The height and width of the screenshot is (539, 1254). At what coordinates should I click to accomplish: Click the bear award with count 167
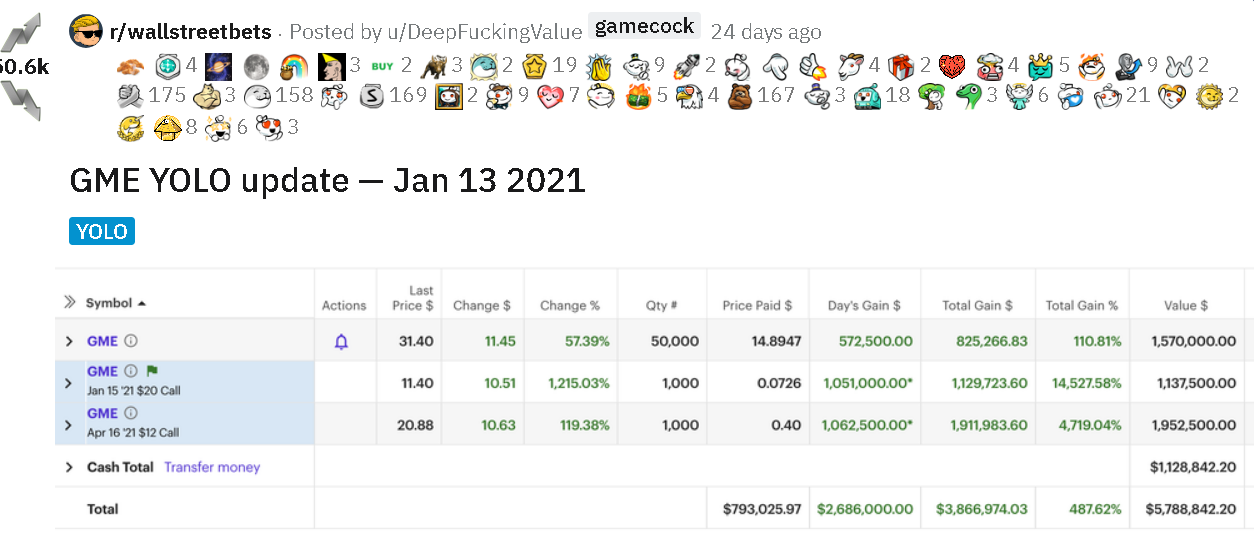click(x=740, y=96)
